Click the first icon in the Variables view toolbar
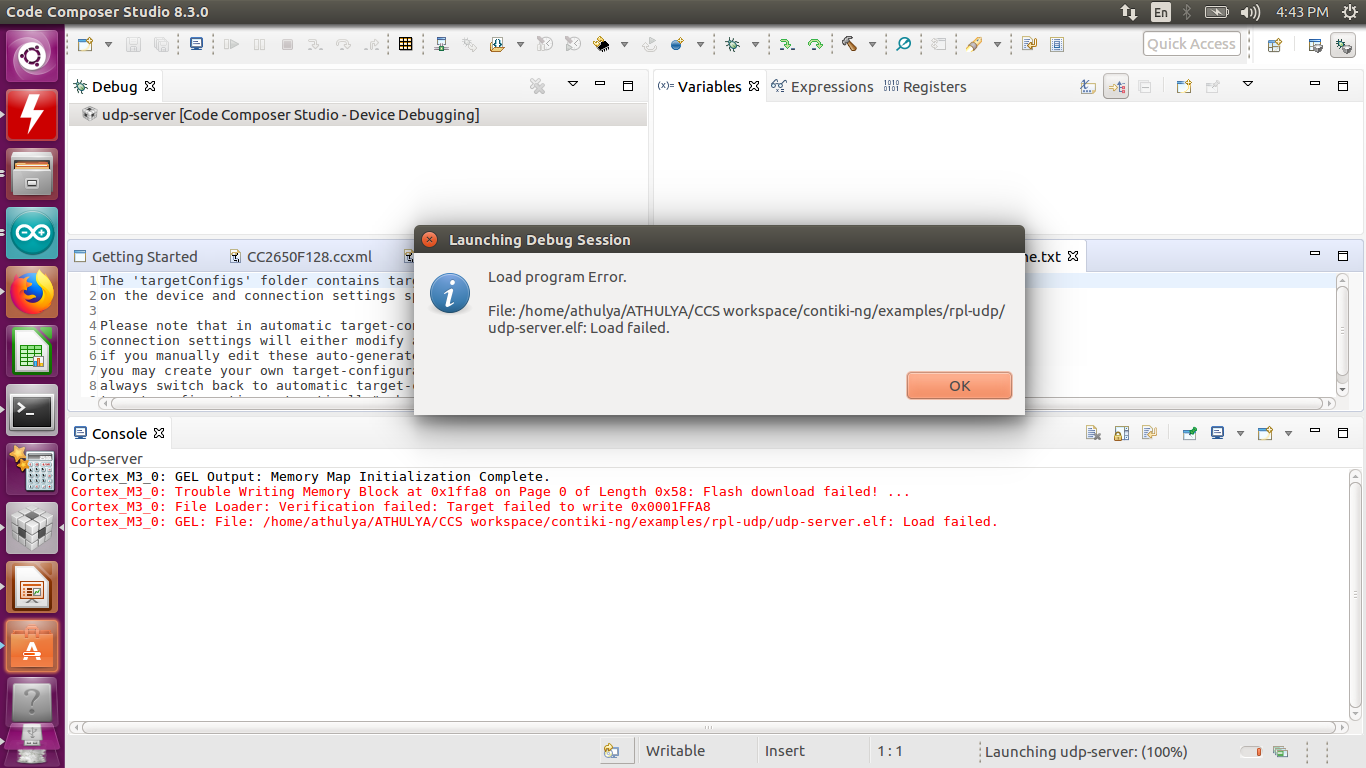Screen dimensions: 1366x768 (x=1088, y=87)
